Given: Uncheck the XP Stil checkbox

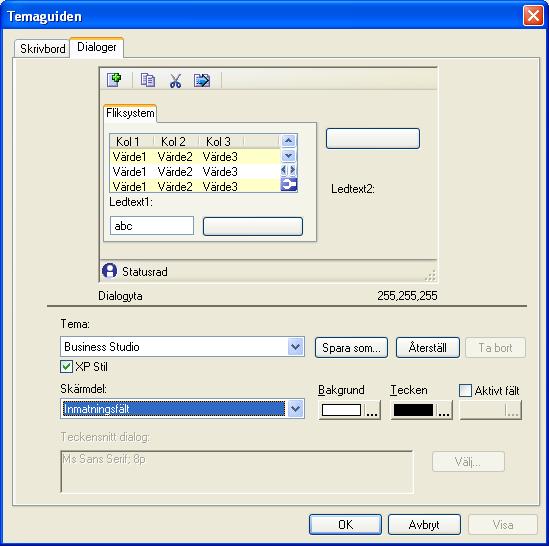Looking at the screenshot, I should pos(66,367).
